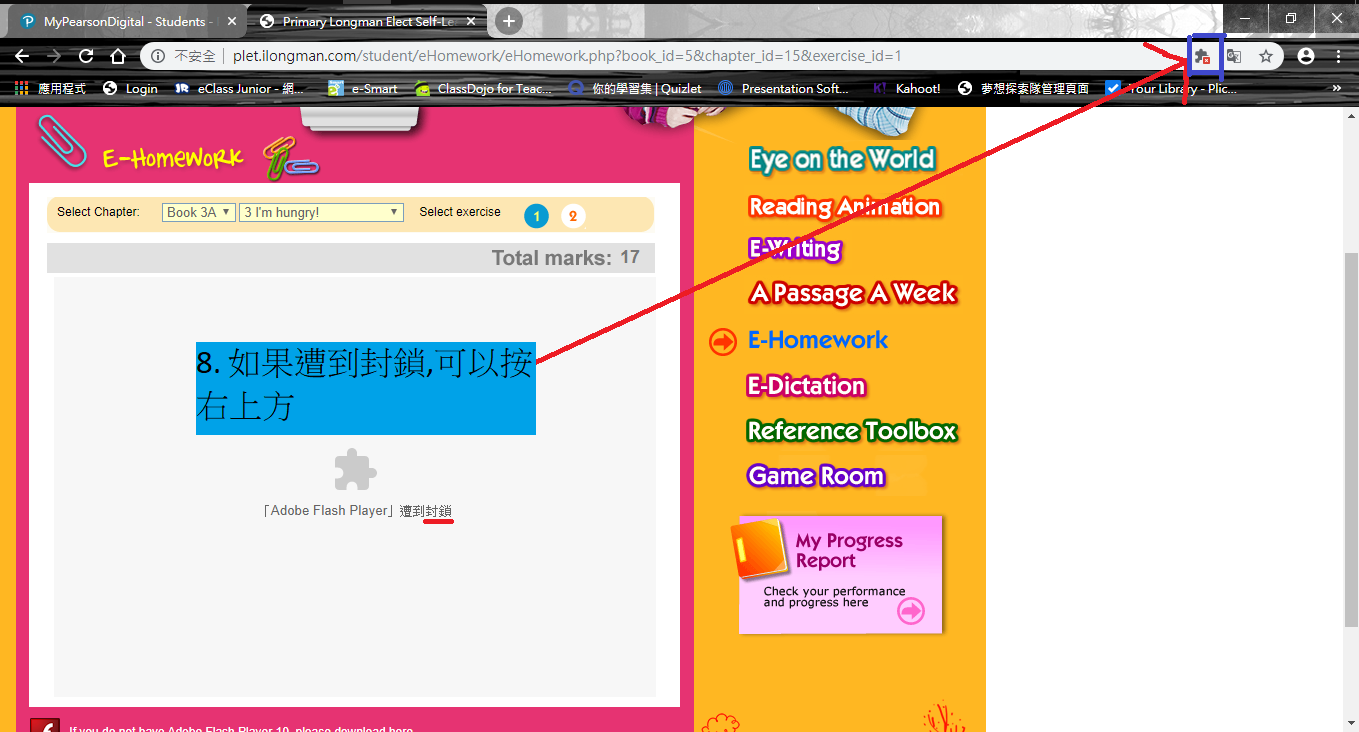This screenshot has width=1359, height=732.
Task: Open the "3 I'm hungry!" chapter dropdown
Action: tap(321, 212)
